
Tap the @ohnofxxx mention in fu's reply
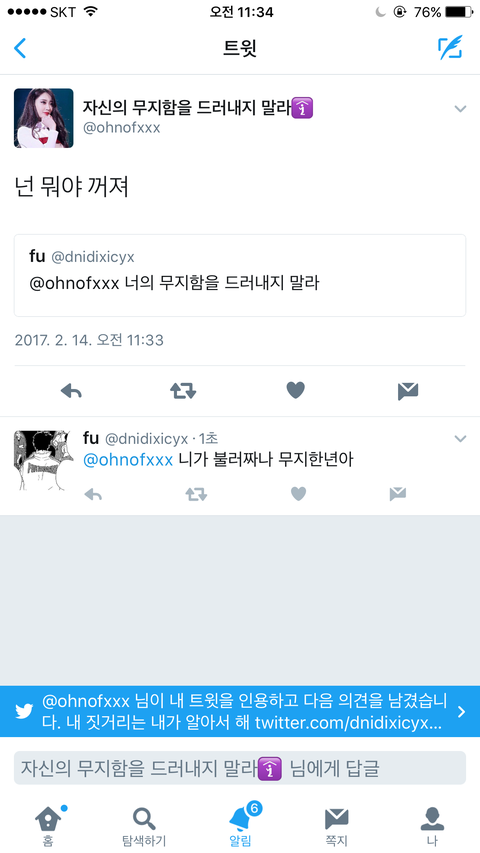(x=128, y=460)
